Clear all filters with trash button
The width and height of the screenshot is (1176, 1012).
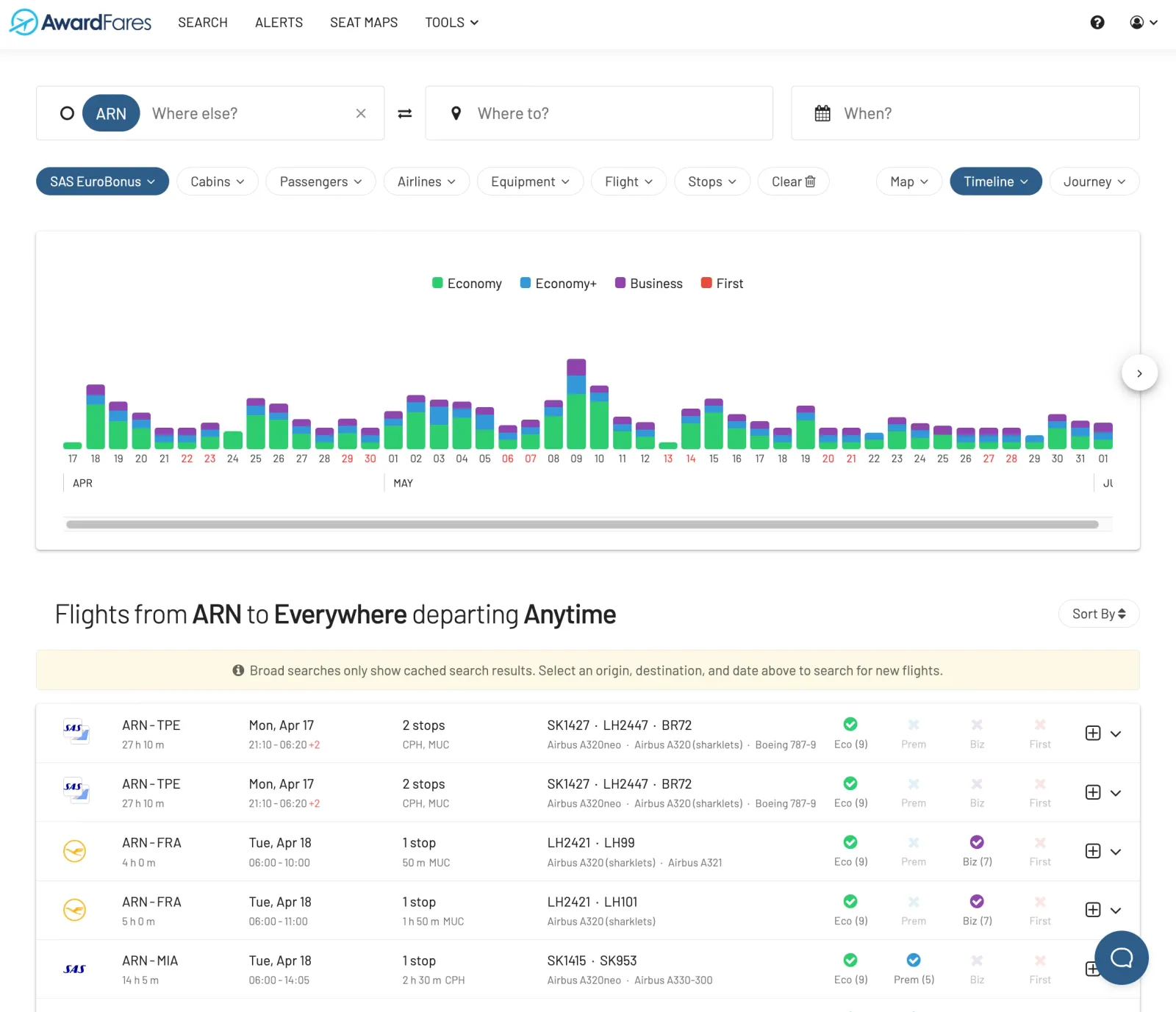[x=794, y=182]
